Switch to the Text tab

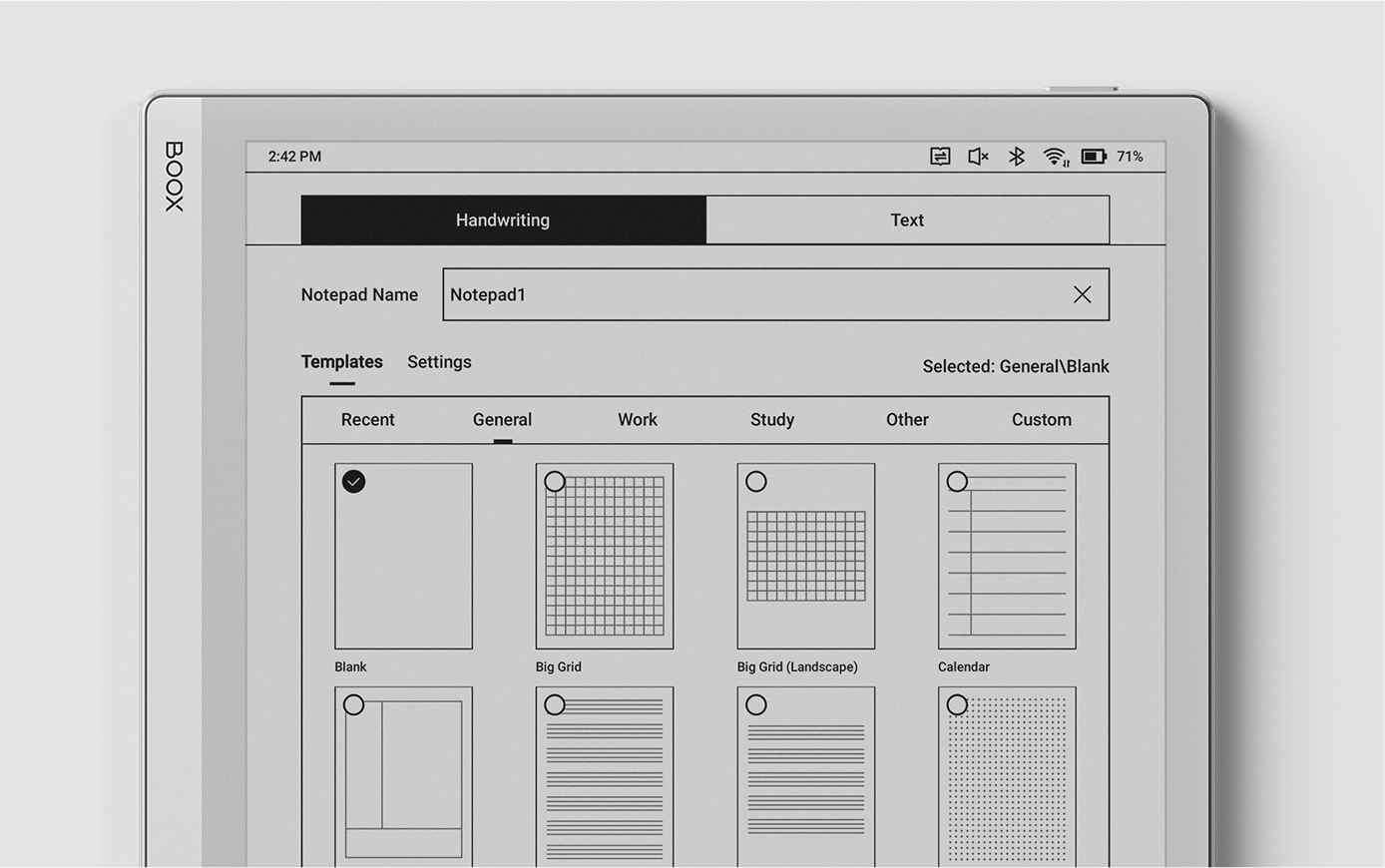[x=907, y=219]
